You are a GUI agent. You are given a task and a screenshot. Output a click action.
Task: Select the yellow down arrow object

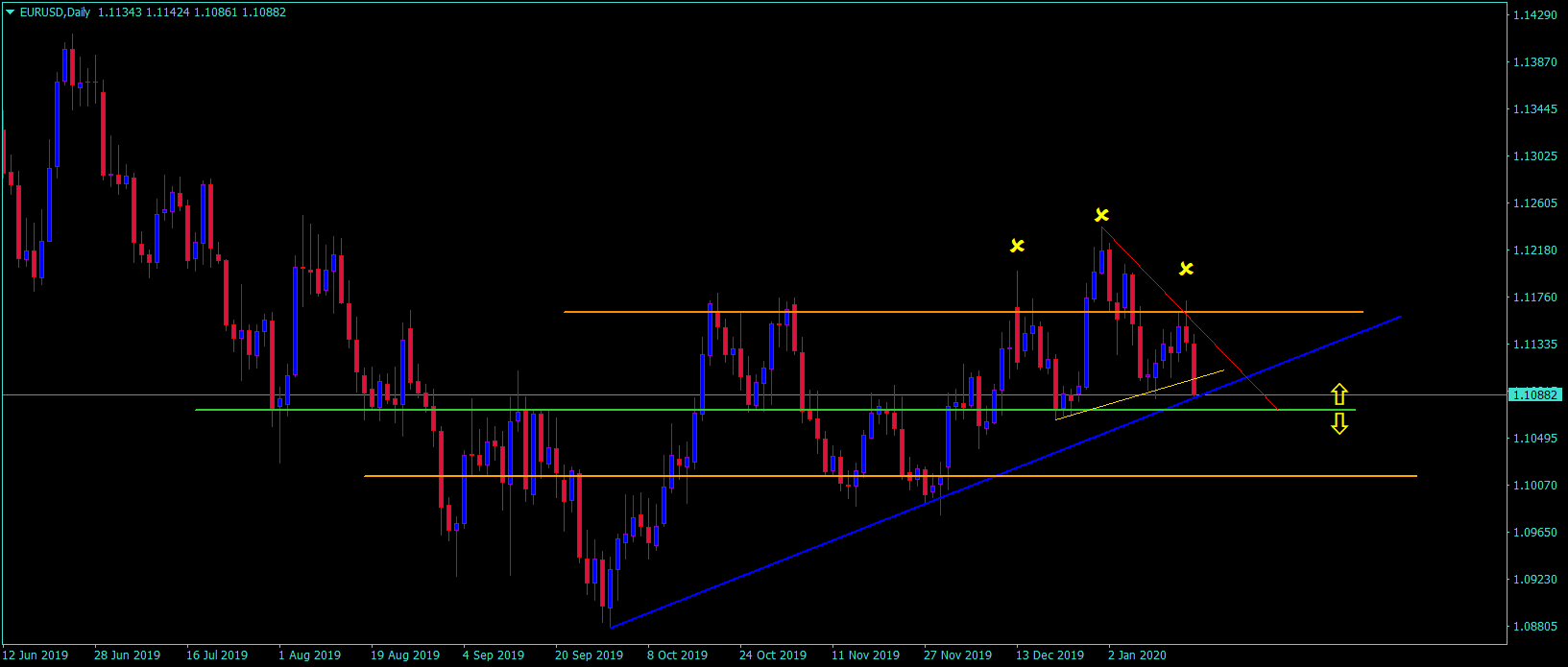[x=1339, y=423]
